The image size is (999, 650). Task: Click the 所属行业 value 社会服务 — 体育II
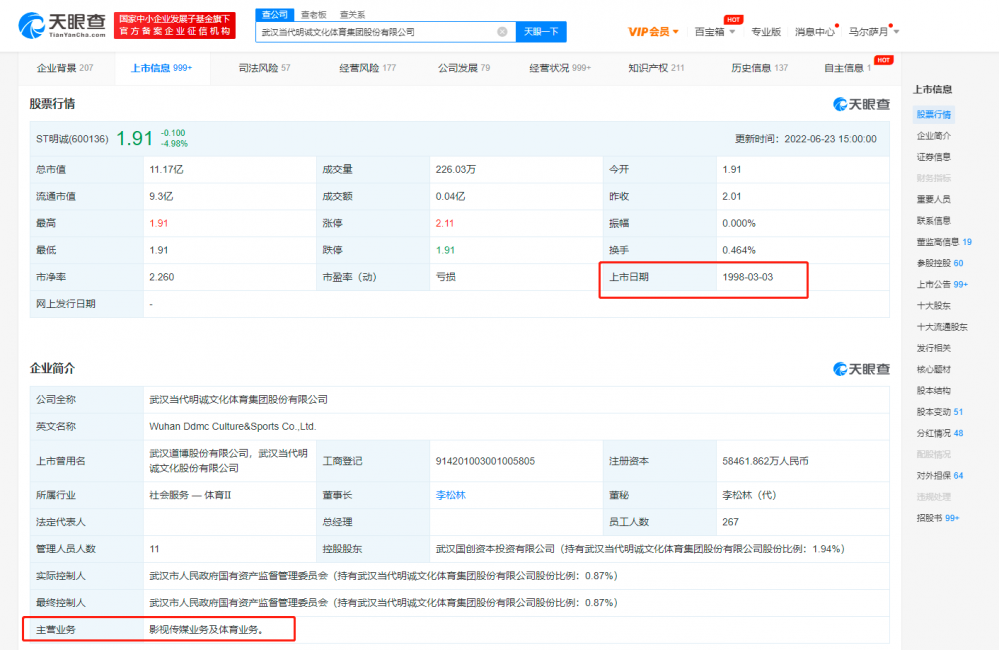(x=190, y=495)
